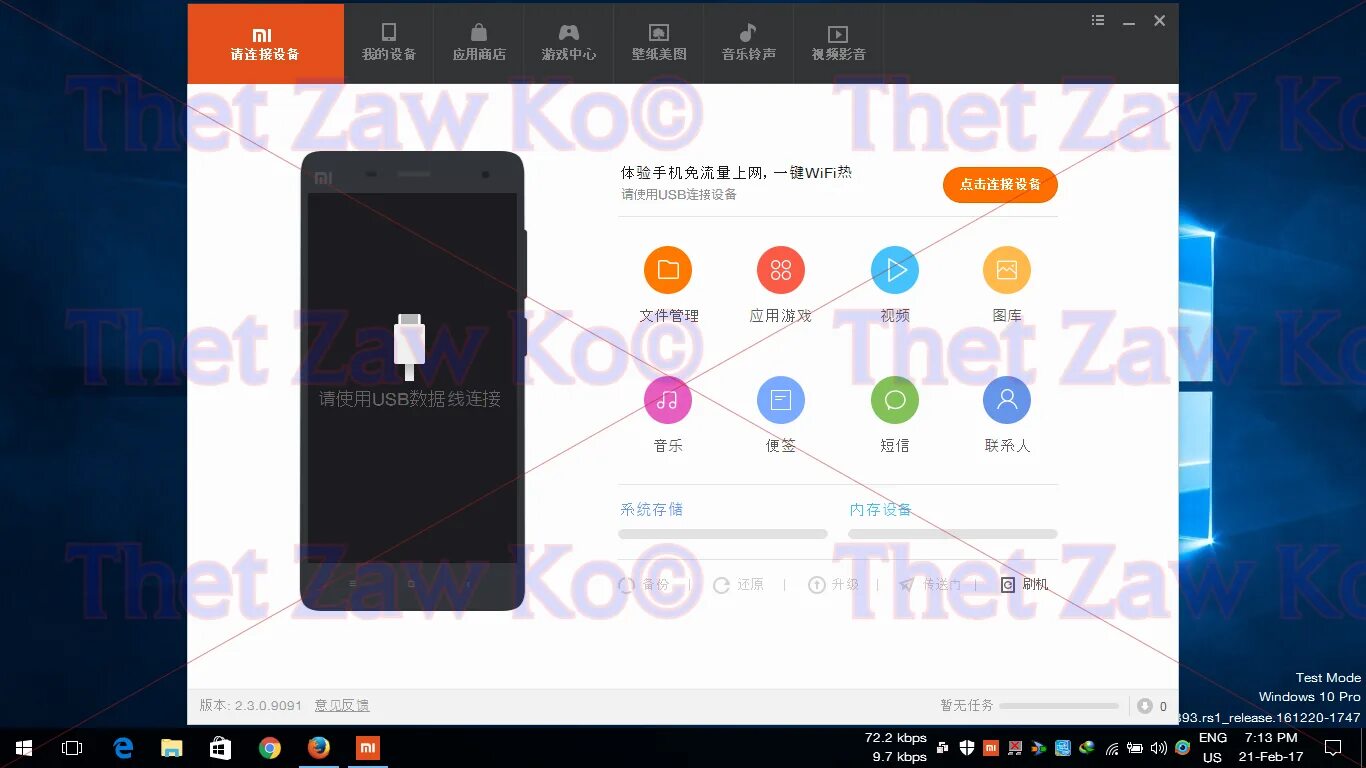This screenshot has width=1366, height=768.
Task: Open the 意见反馈 feedback link
Action: tap(342, 705)
